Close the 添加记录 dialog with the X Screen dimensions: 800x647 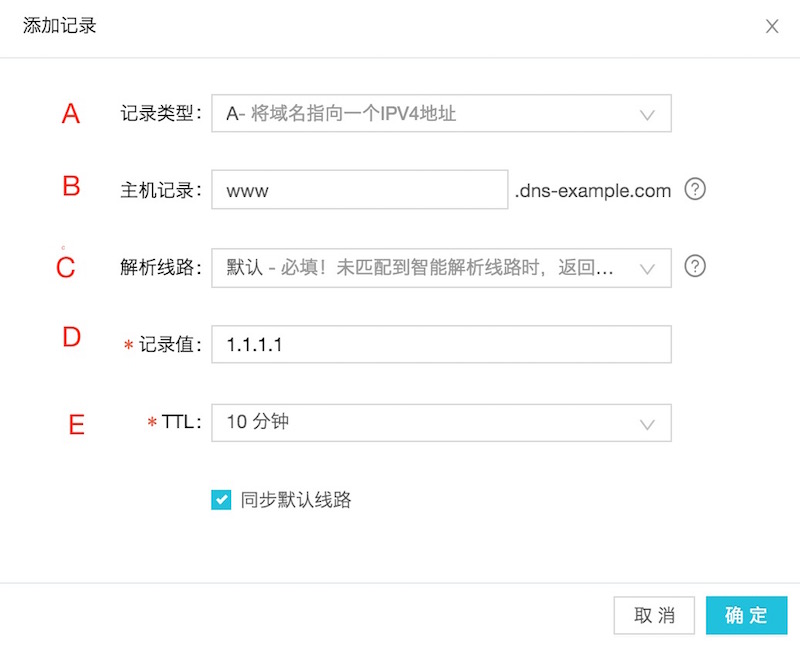(x=772, y=27)
